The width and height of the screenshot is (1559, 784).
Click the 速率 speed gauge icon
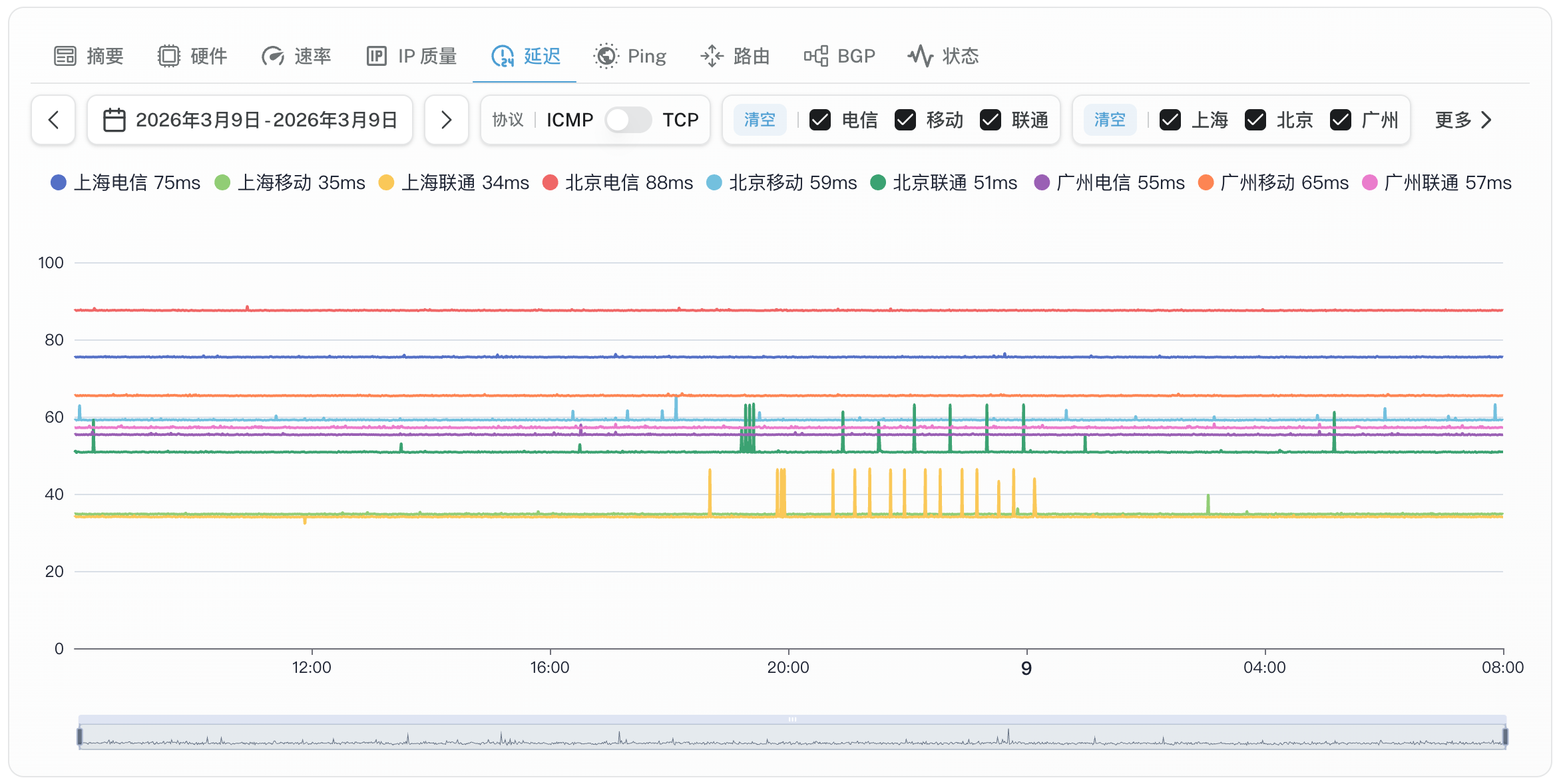point(273,56)
